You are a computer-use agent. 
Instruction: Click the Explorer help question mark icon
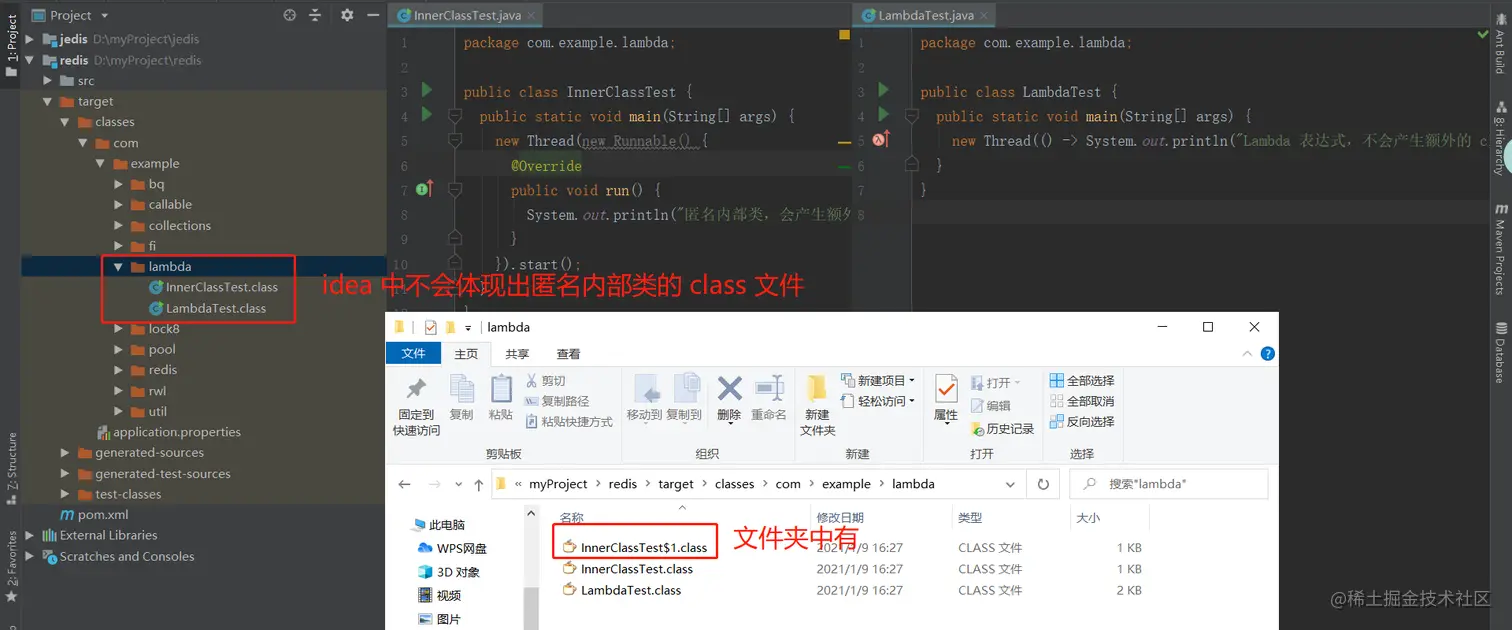(x=1267, y=354)
